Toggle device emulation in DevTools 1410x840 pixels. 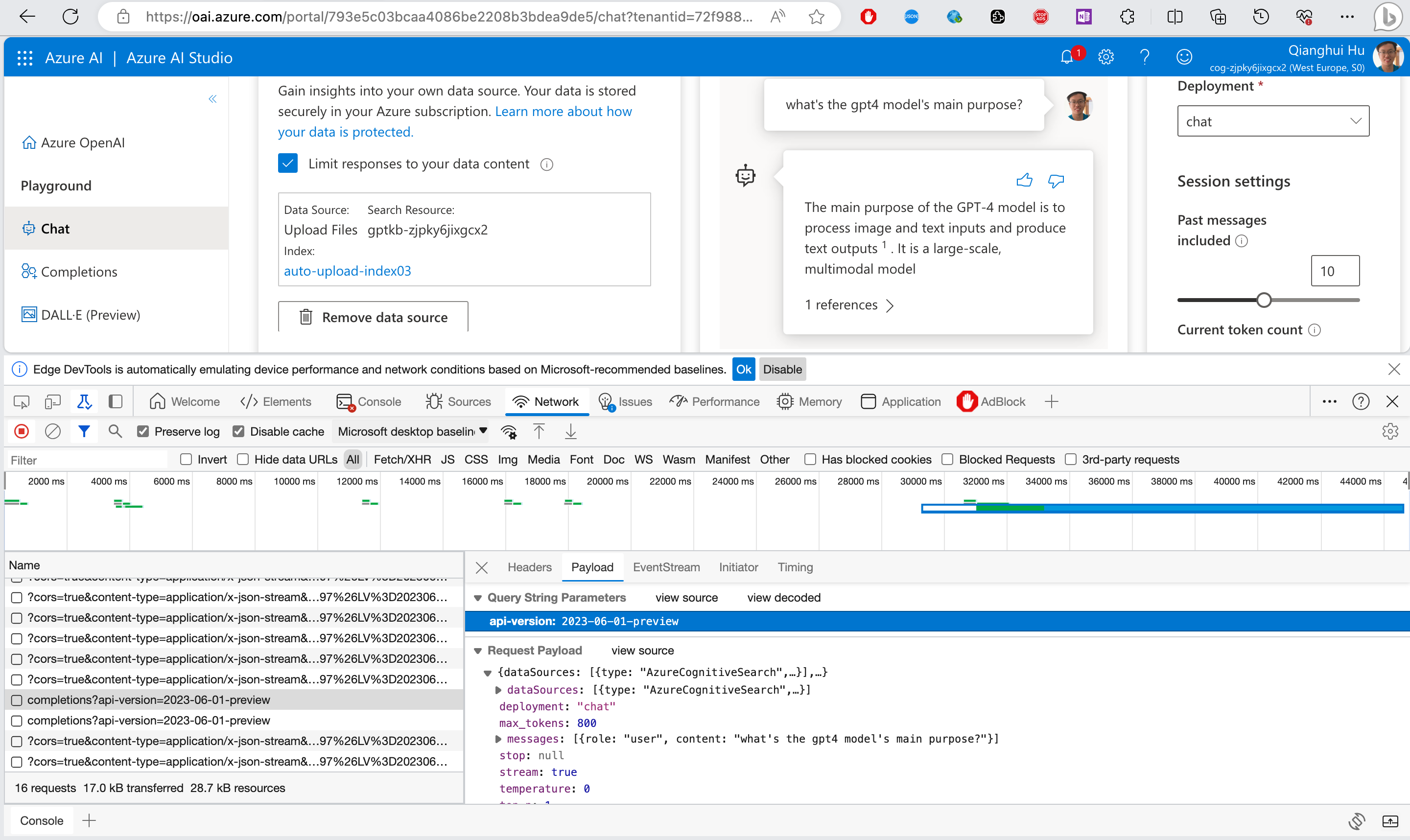pos(52,402)
